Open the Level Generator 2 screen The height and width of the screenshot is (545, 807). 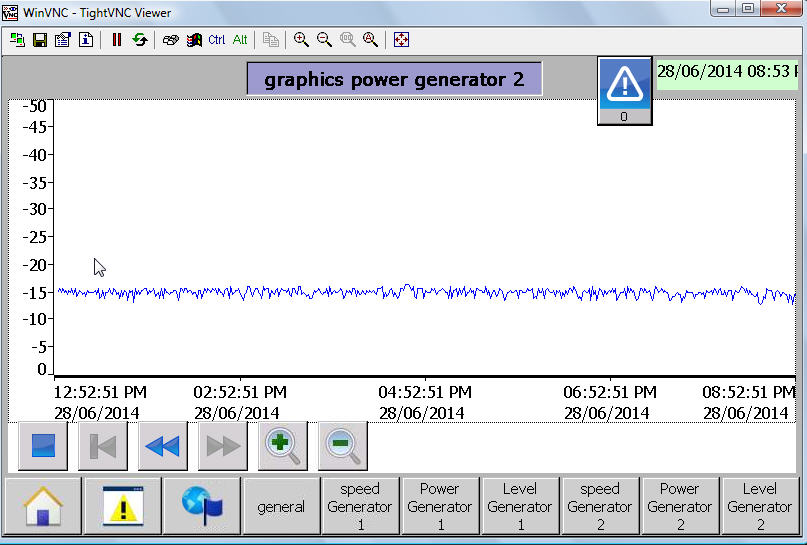(x=759, y=506)
